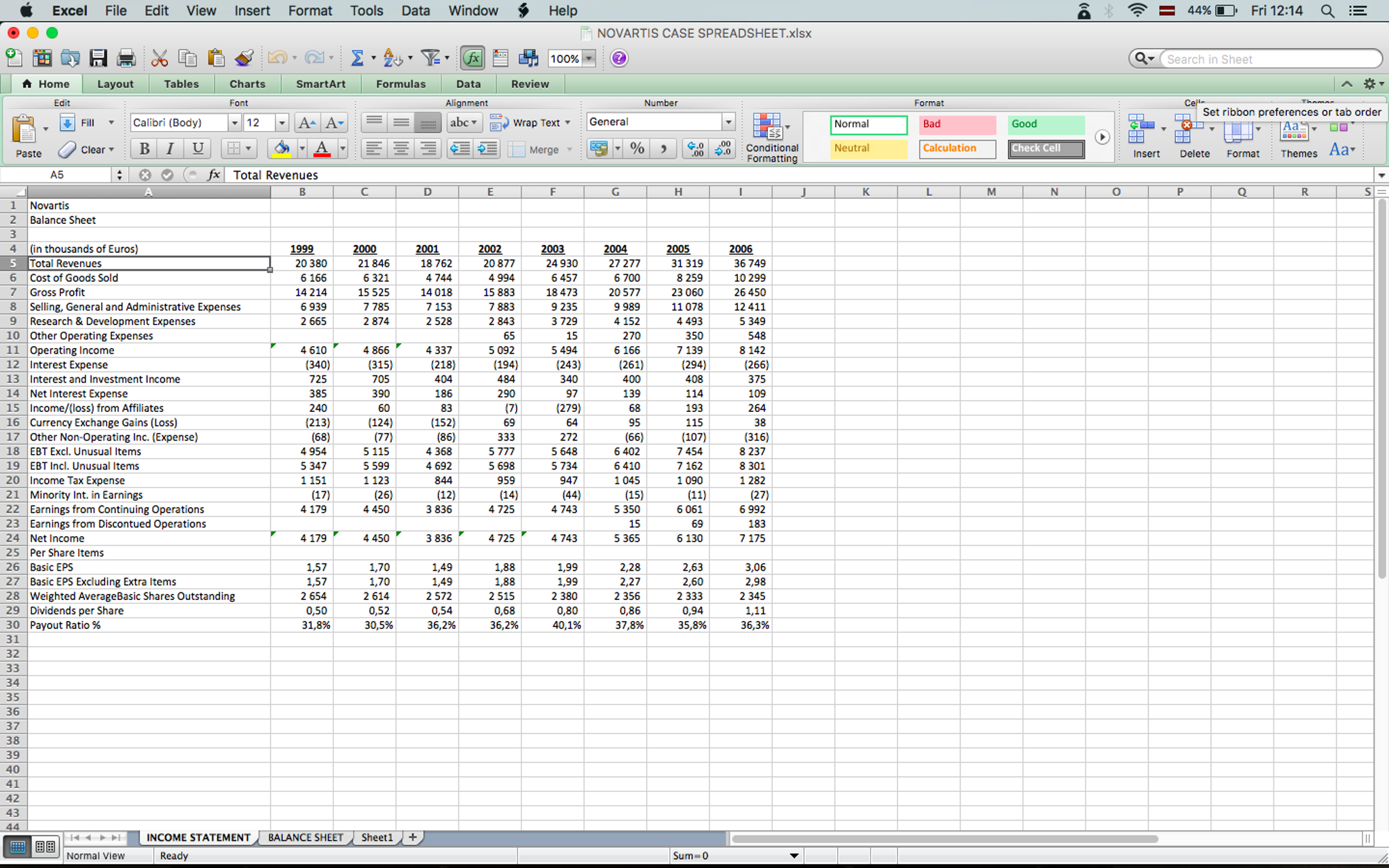Click Decrease Decimal icon

point(723,149)
